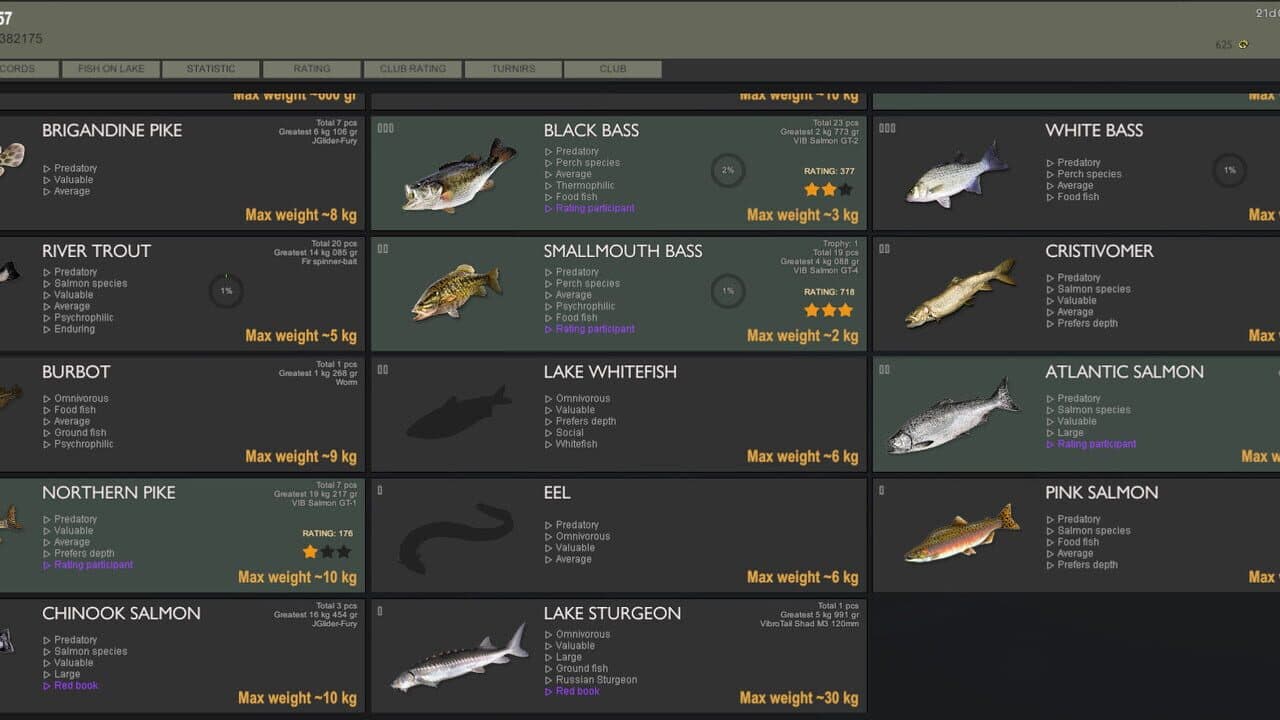
Task: Click the bar indicator on Lake Sturgeon card
Action: pyautogui.click(x=380, y=611)
